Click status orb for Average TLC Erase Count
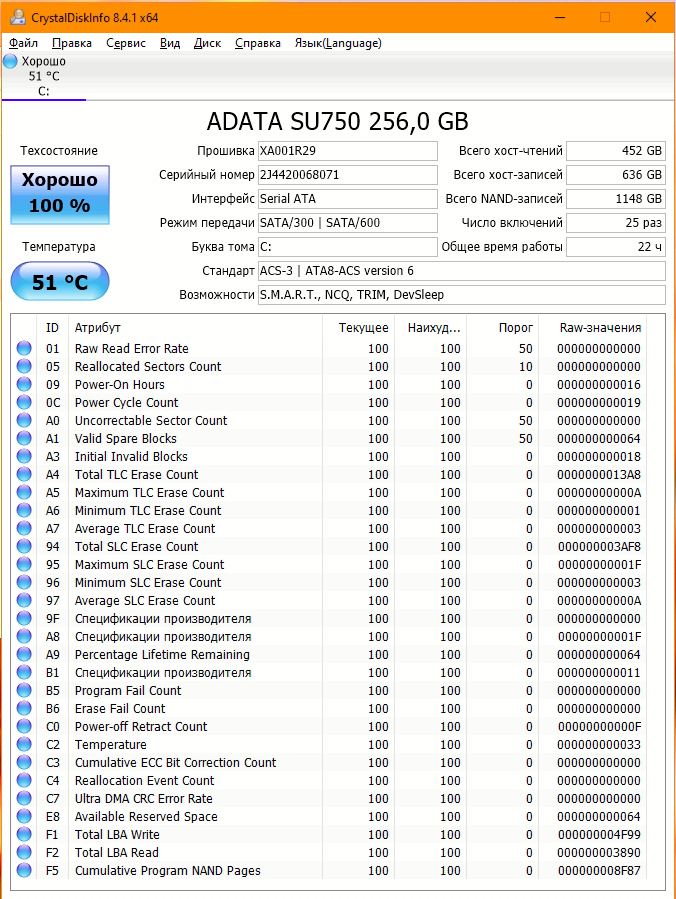676x899 pixels. click(24, 528)
